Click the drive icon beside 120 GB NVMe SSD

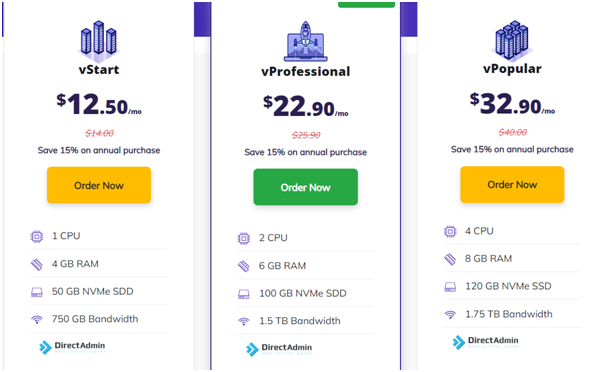pos(450,287)
